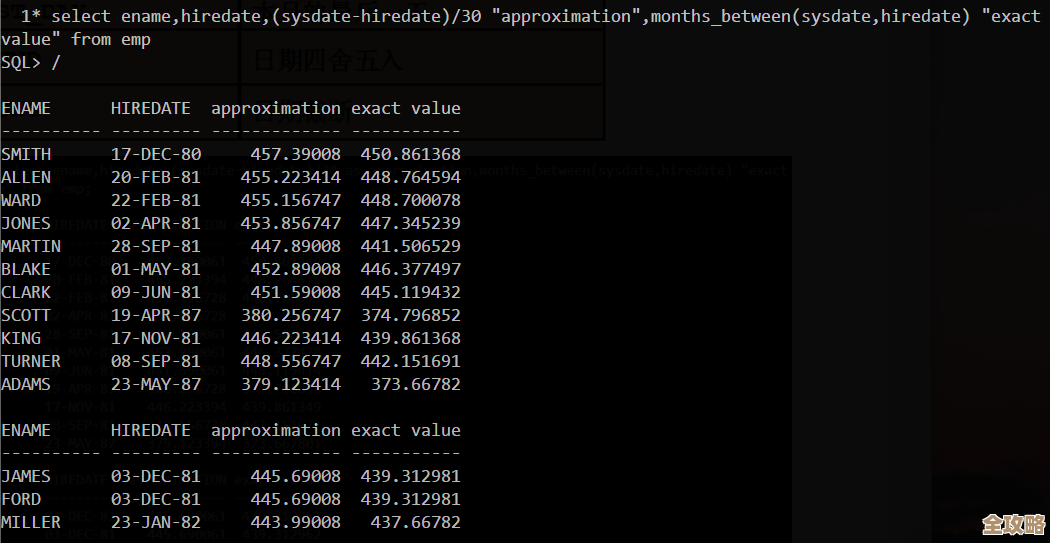Click the SQL> prompt line

(30, 62)
